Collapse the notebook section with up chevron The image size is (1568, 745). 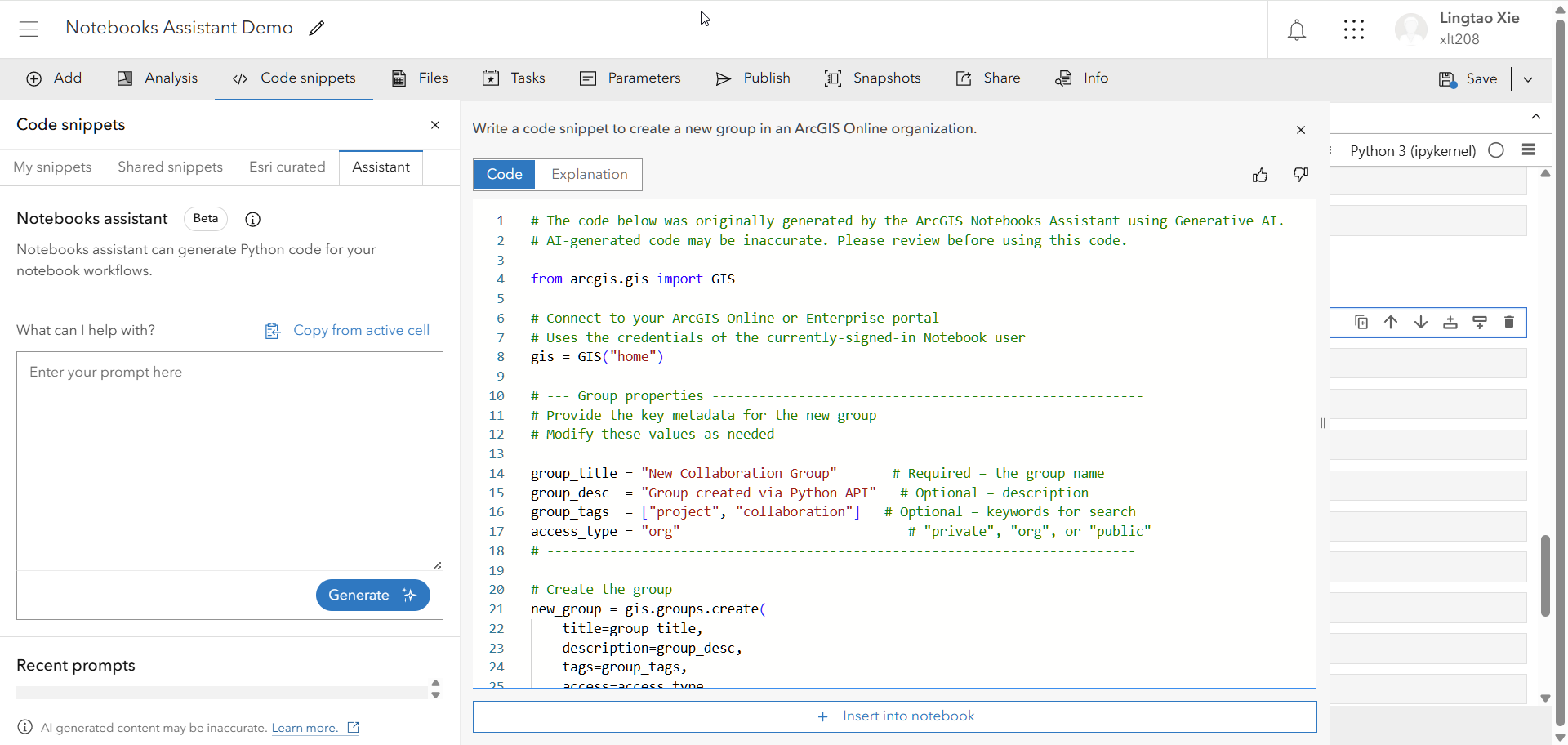[x=1536, y=117]
